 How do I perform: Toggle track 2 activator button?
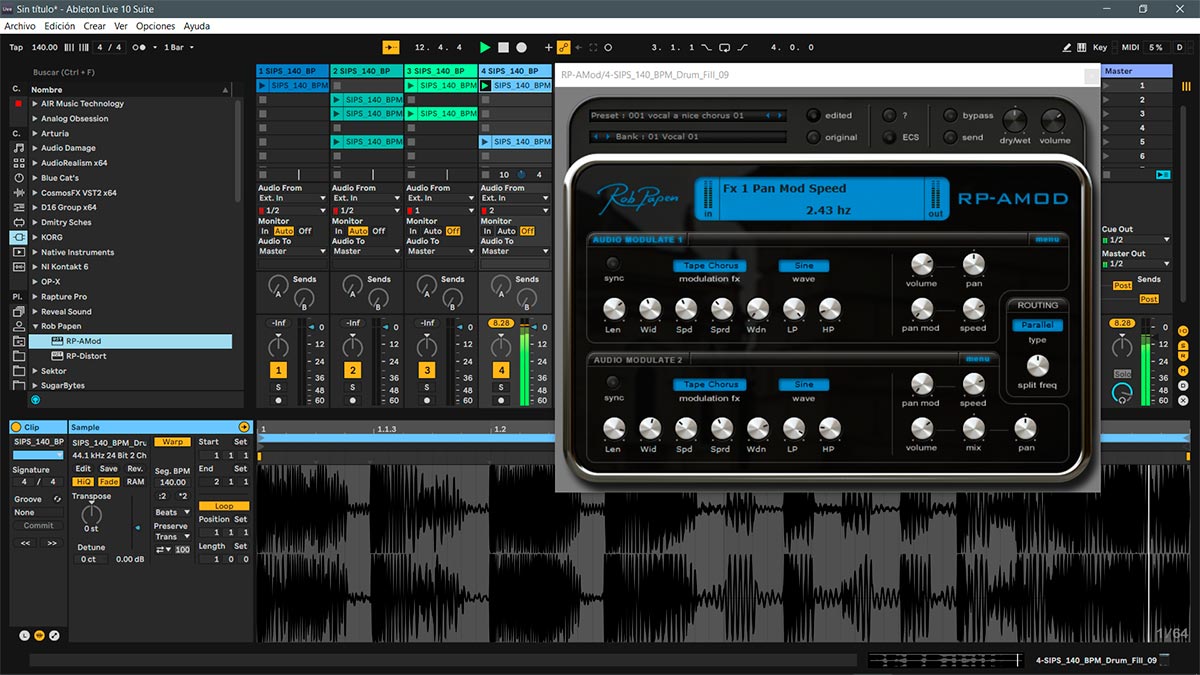point(352,370)
